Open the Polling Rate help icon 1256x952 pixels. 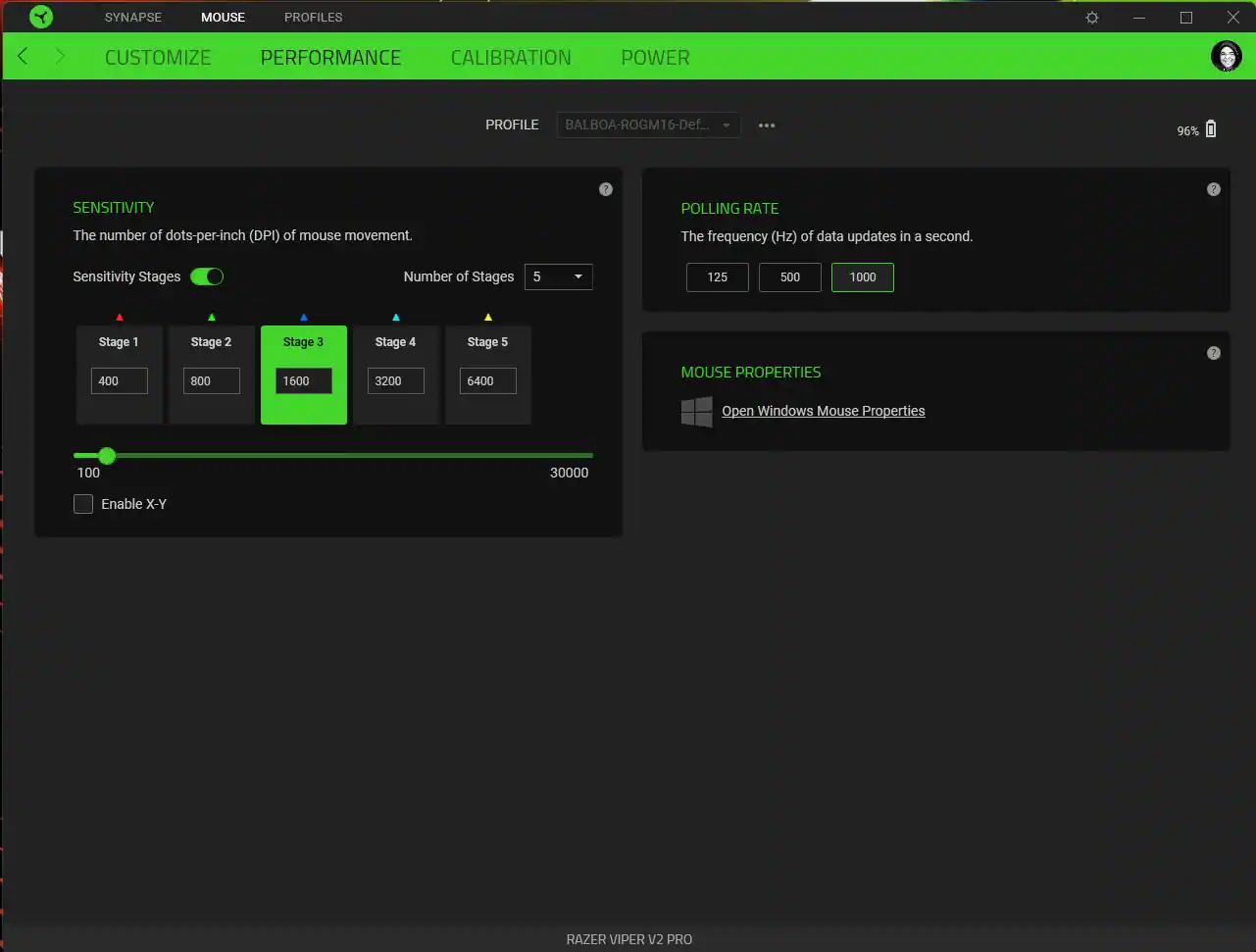pos(1214,189)
